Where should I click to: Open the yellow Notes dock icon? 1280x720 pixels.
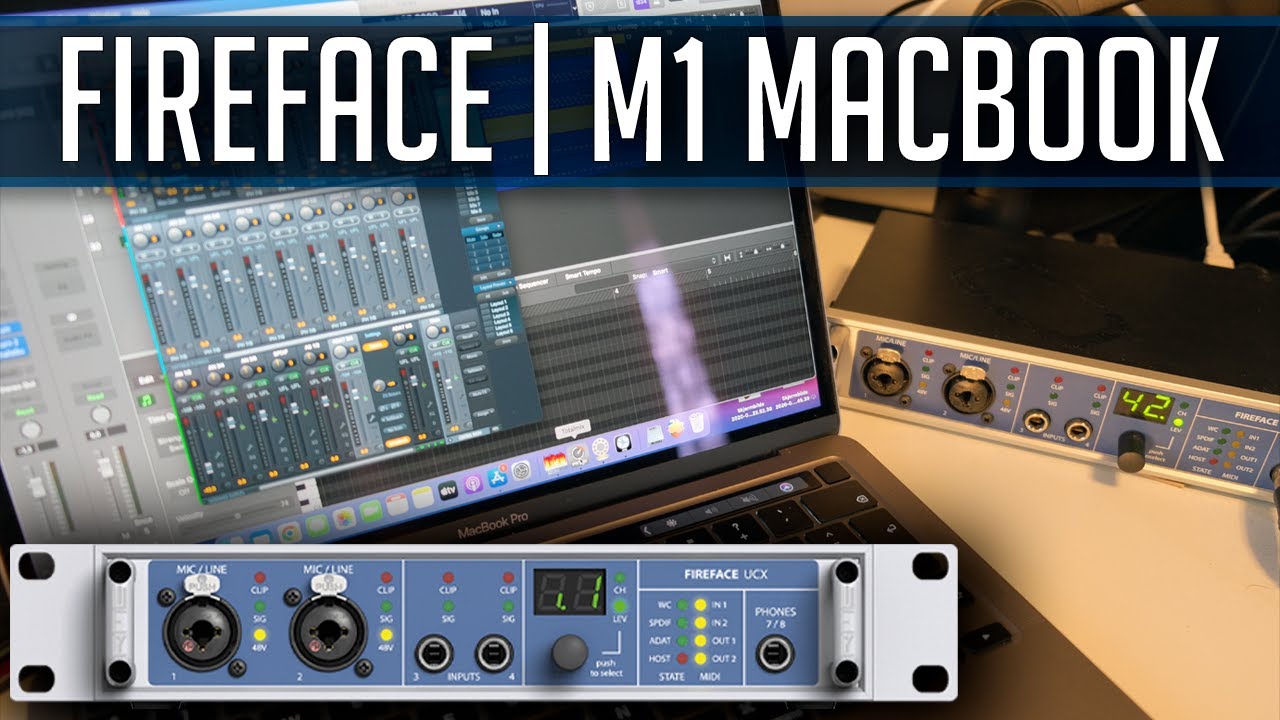click(422, 497)
